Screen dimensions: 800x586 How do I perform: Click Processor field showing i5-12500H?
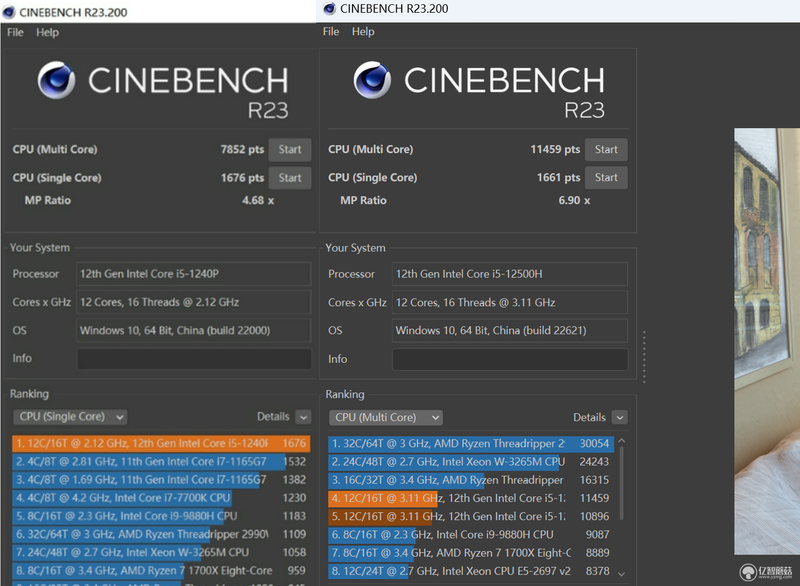click(x=510, y=274)
